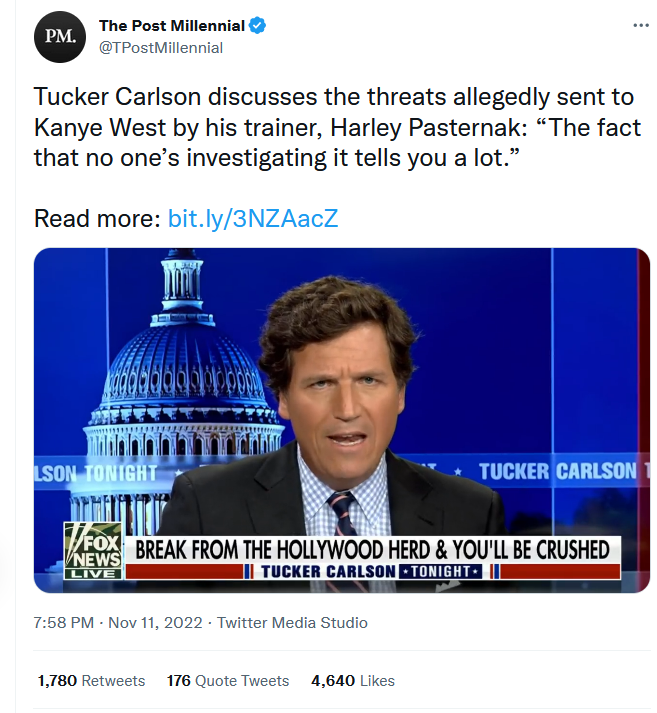The height and width of the screenshot is (713, 657).
Task: Click the Tucker Carlson background banner at right
Action: [x=556, y=471]
